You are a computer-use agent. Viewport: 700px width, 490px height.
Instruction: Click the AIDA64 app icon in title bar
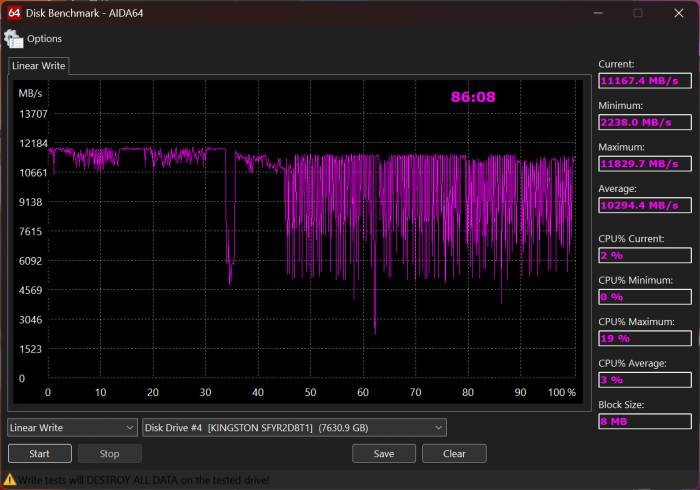[14, 13]
